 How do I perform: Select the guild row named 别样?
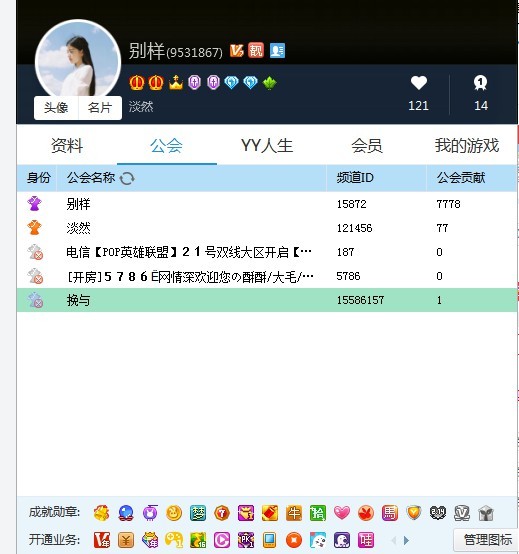267,204
